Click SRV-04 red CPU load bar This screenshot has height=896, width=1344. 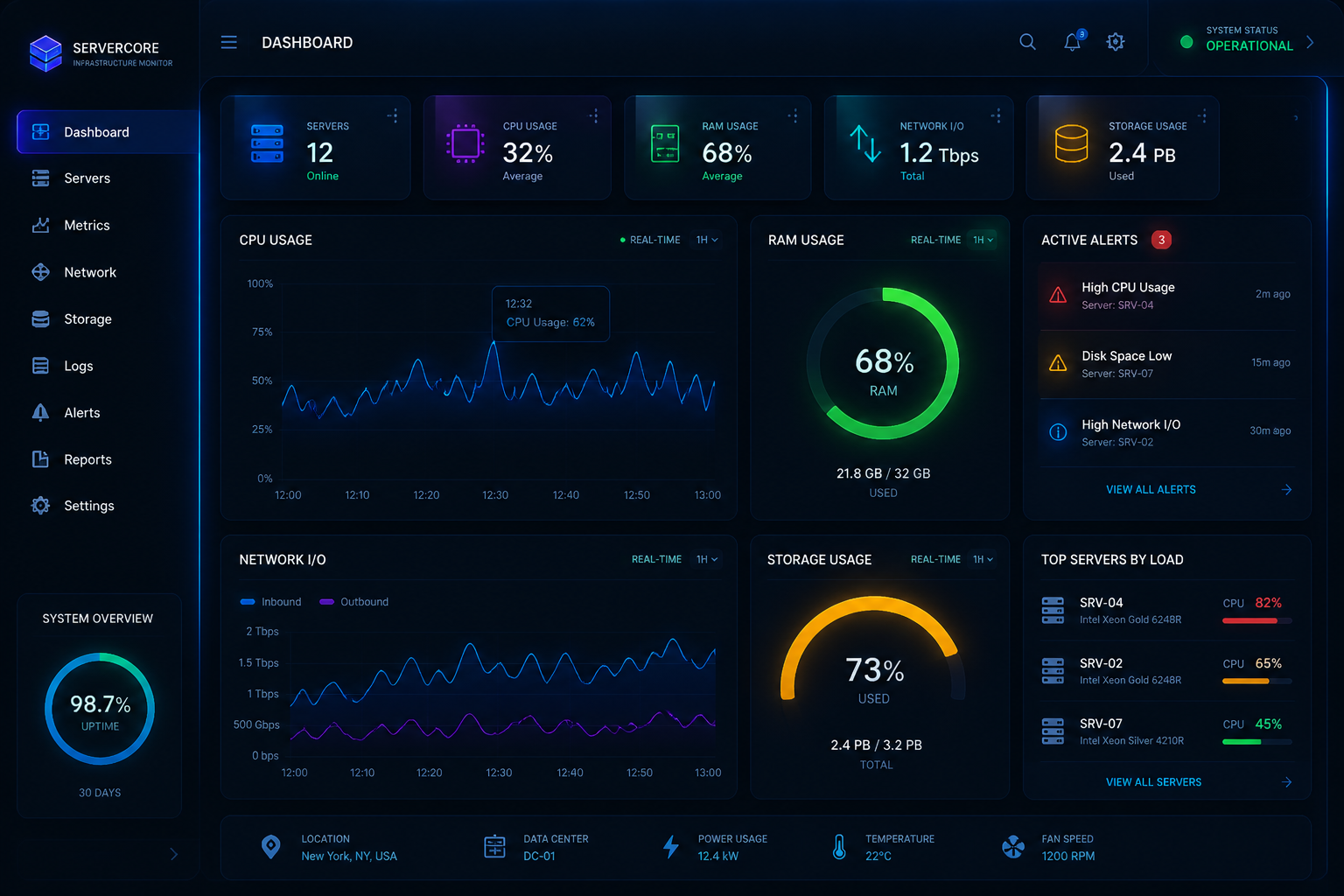click(x=1249, y=620)
